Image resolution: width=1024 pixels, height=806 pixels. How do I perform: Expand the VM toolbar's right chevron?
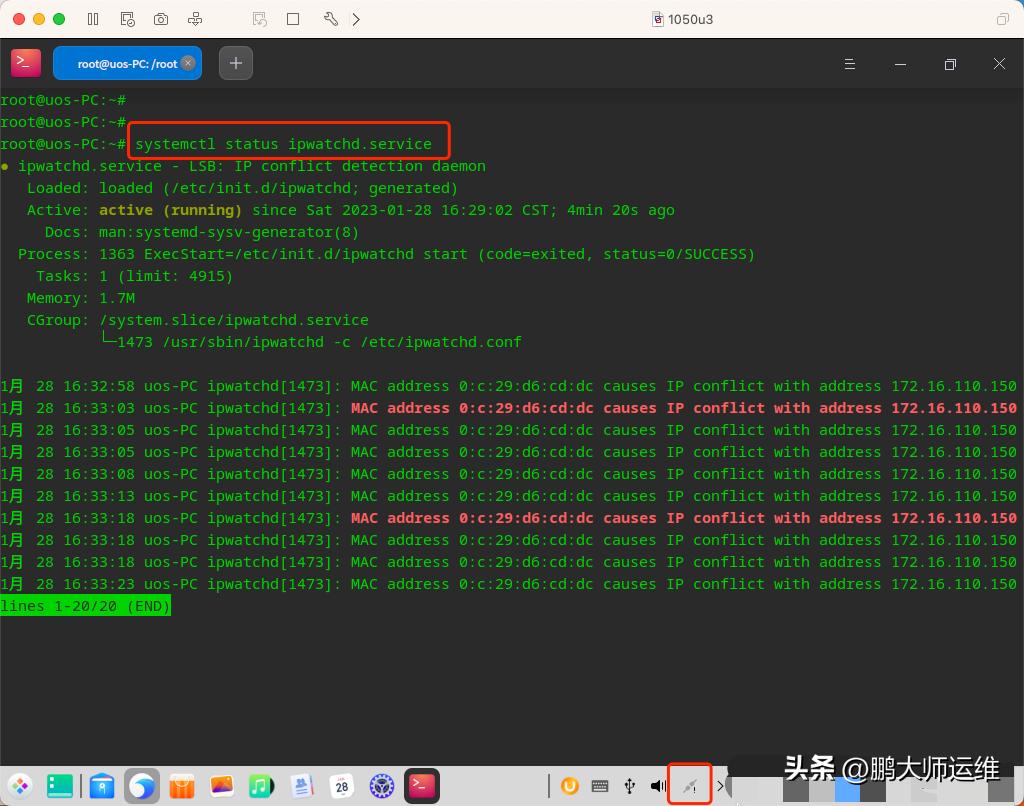tap(357, 19)
